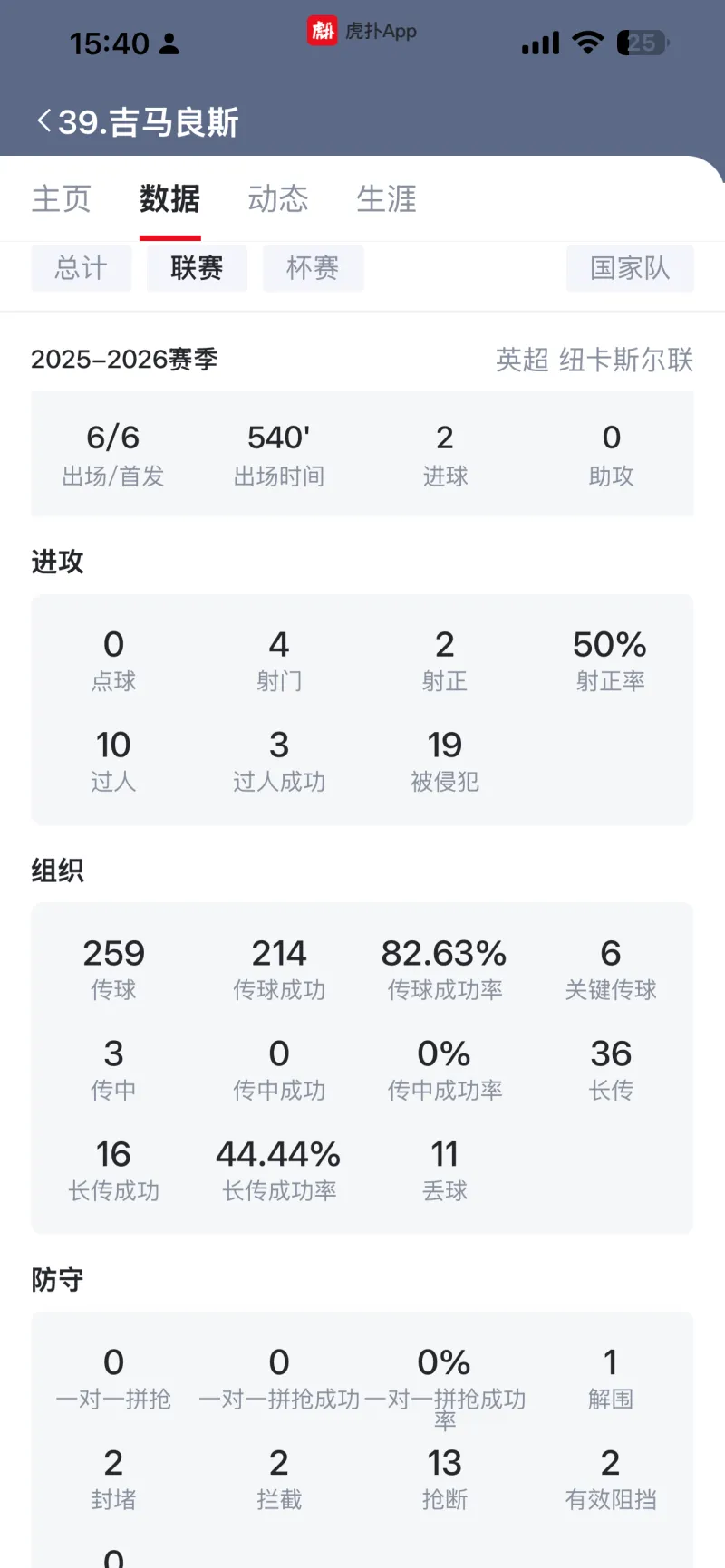The width and height of the screenshot is (725, 1568).
Task: Tap the Wi-Fi status icon
Action: point(589,43)
